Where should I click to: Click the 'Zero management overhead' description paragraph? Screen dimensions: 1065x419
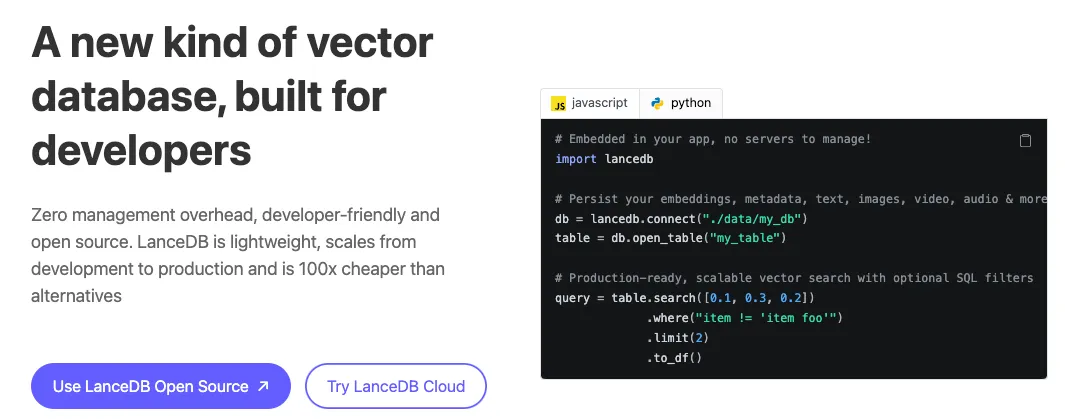click(238, 255)
